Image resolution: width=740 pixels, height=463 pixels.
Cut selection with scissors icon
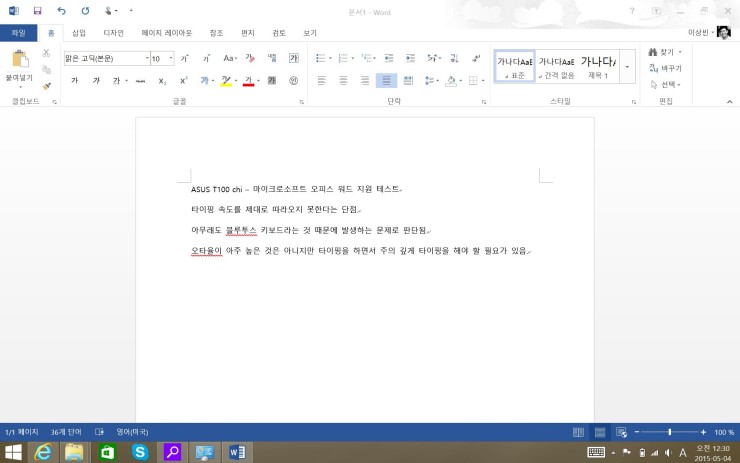point(46,53)
